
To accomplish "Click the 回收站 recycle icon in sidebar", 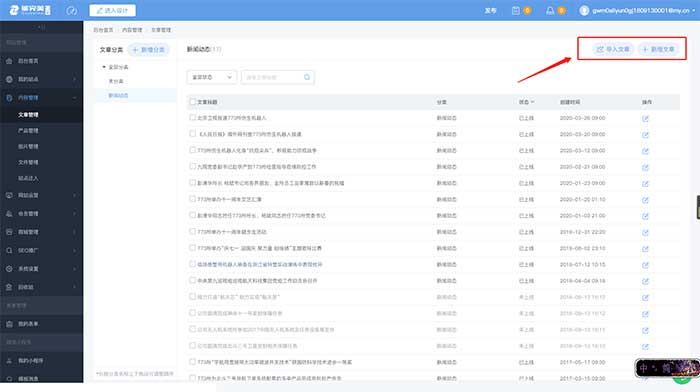I will 9,287.
